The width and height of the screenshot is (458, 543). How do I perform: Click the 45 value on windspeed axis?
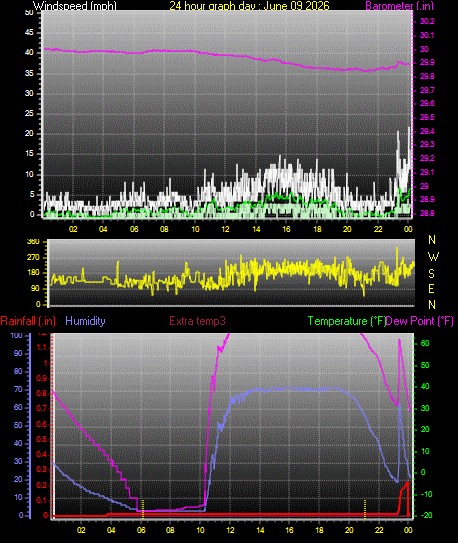(29, 33)
